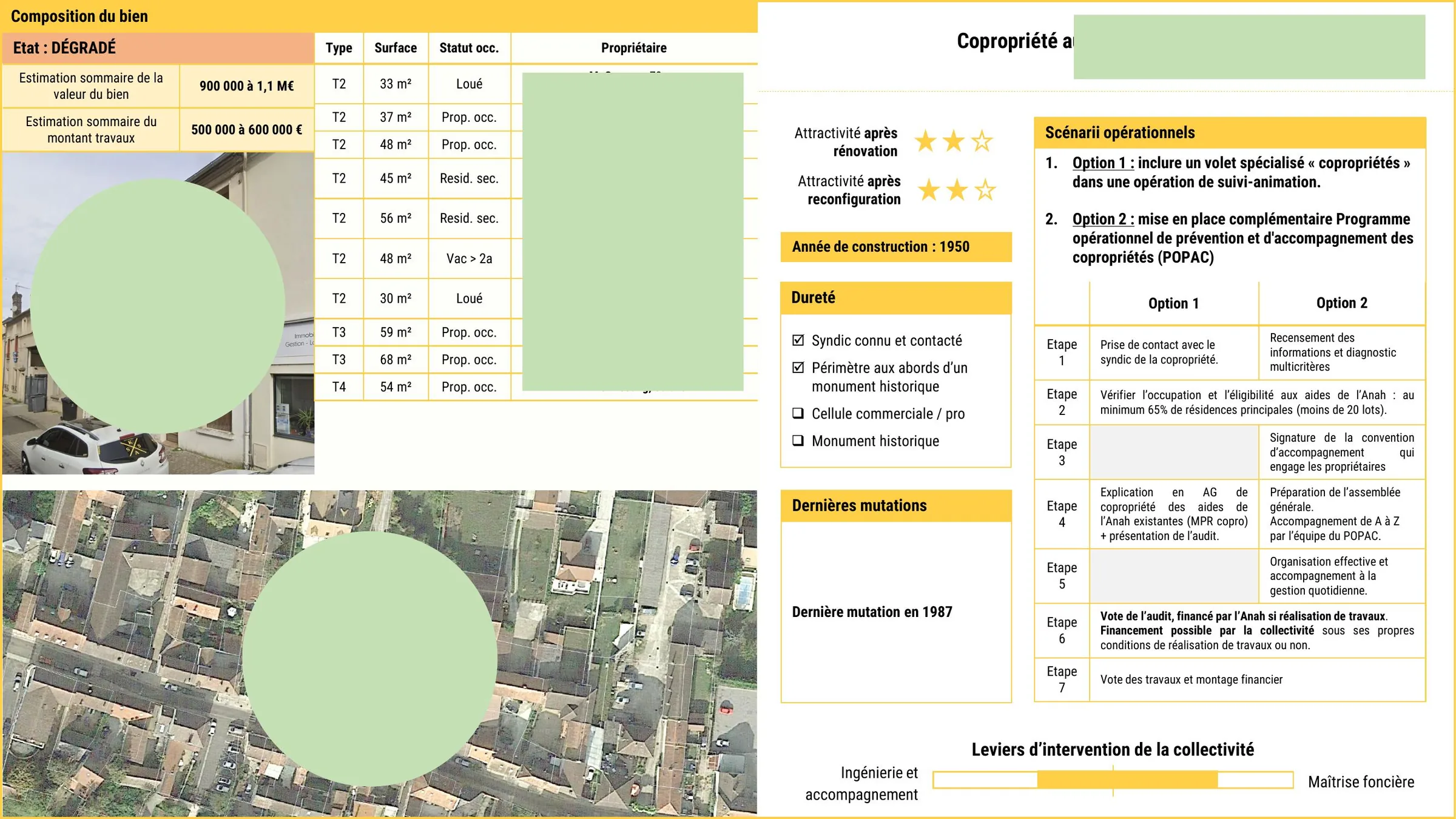Image resolution: width=1456 pixels, height=819 pixels.
Task: Click the filled yellow segment of the Leviers bar
Action: (1127, 780)
